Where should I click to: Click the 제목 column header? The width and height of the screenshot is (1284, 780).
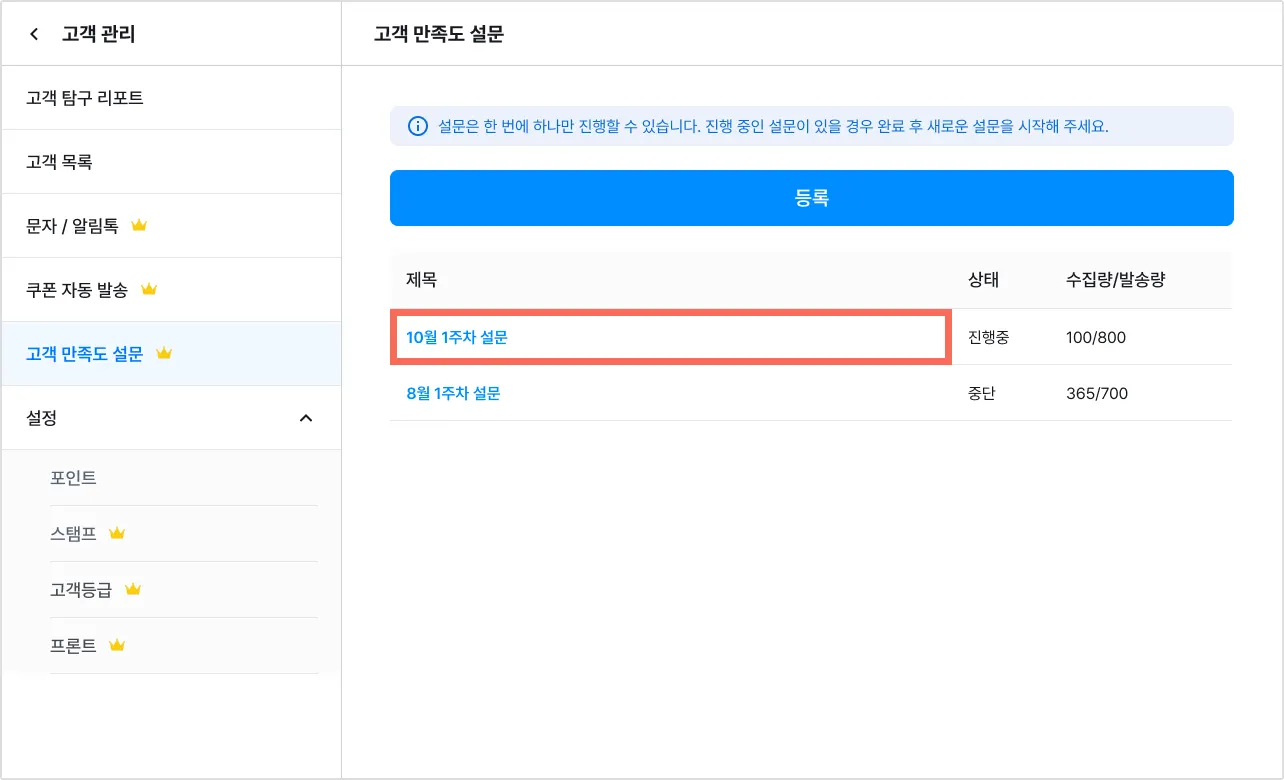click(x=421, y=281)
